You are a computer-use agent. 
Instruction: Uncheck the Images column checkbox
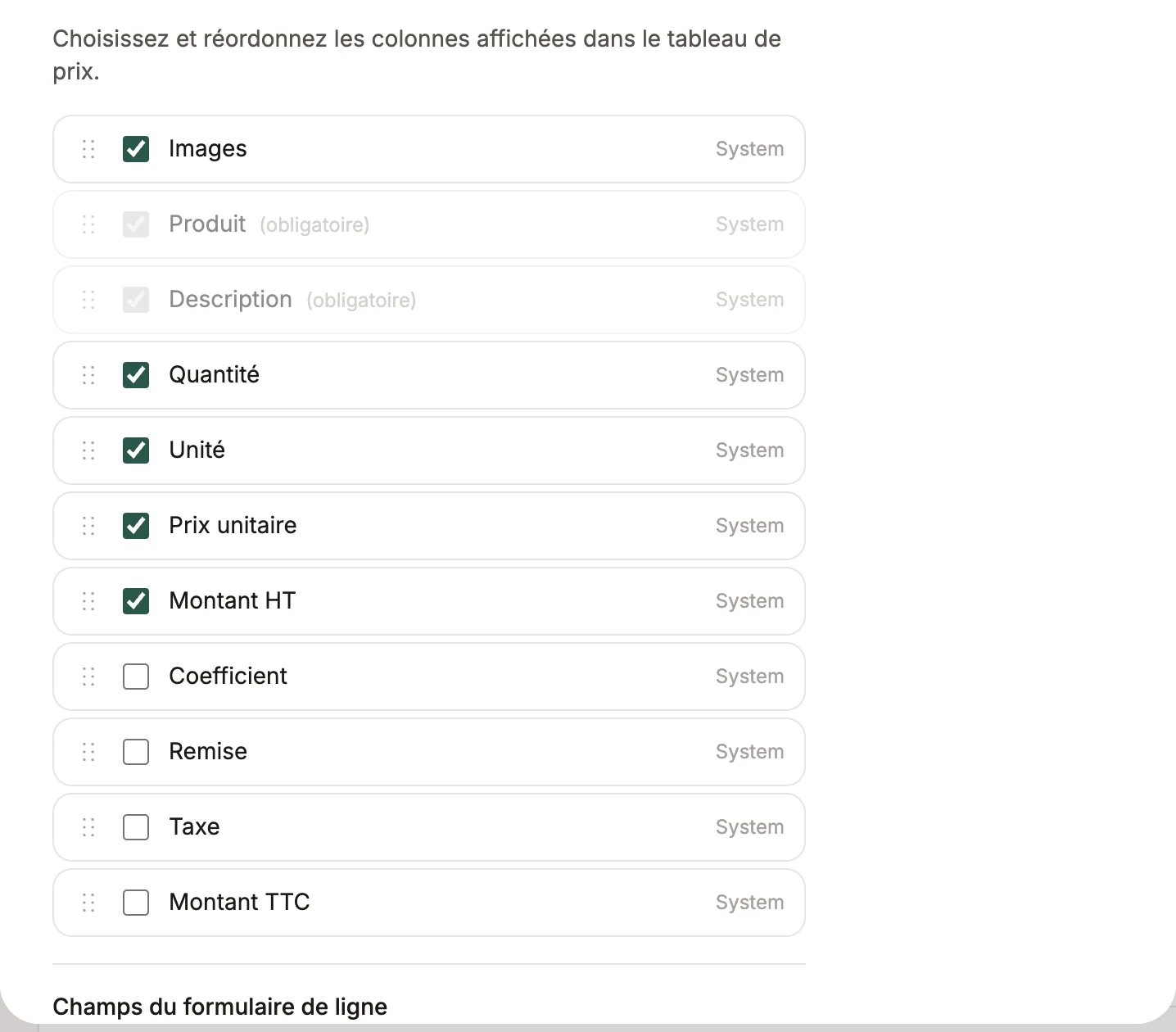pyautogui.click(x=136, y=149)
